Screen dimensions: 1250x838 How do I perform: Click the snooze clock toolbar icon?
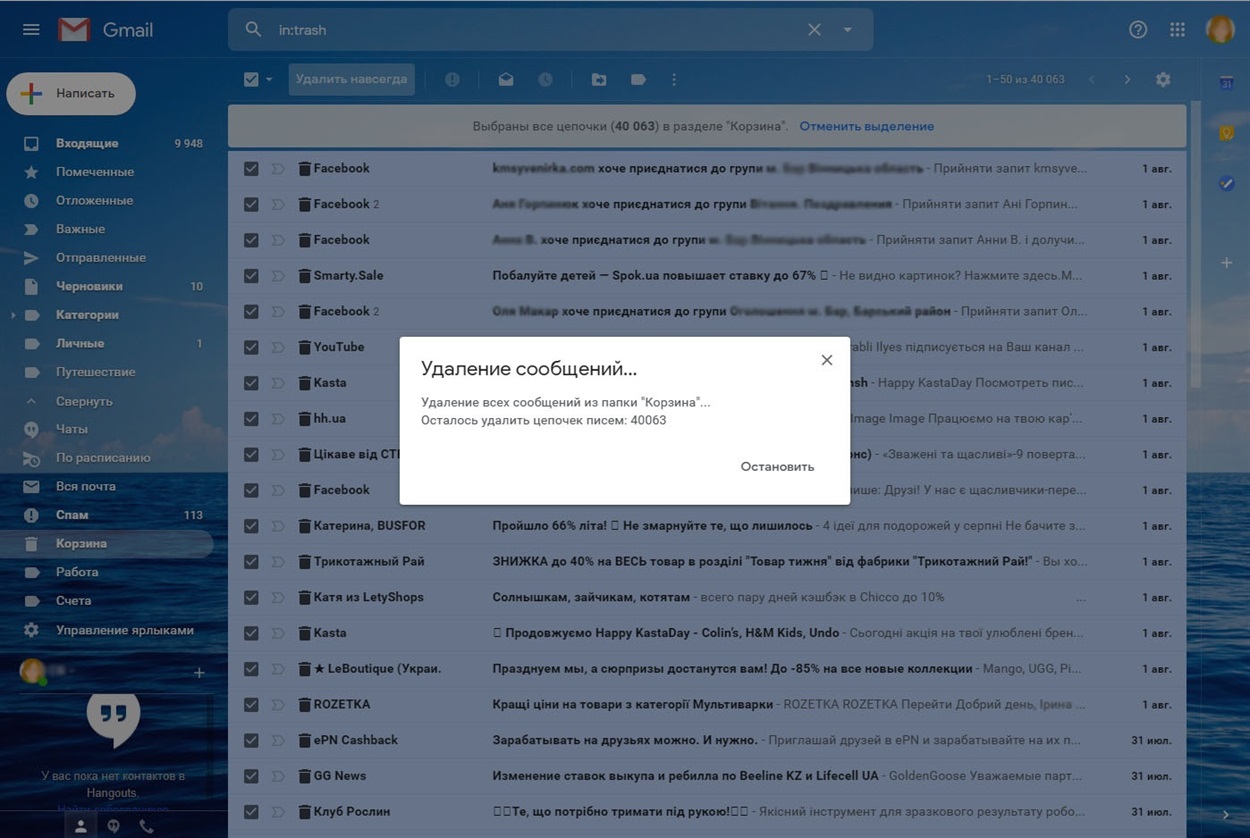[x=545, y=80]
